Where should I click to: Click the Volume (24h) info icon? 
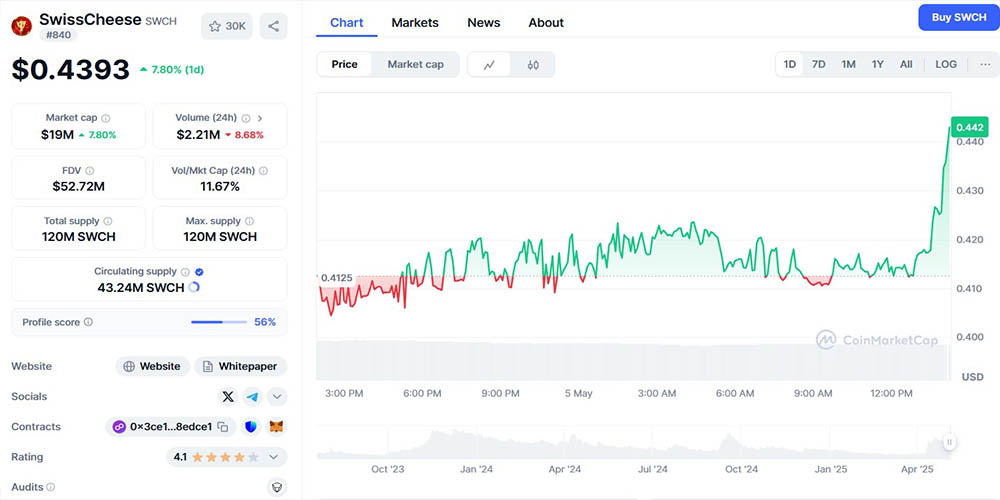coord(246,118)
